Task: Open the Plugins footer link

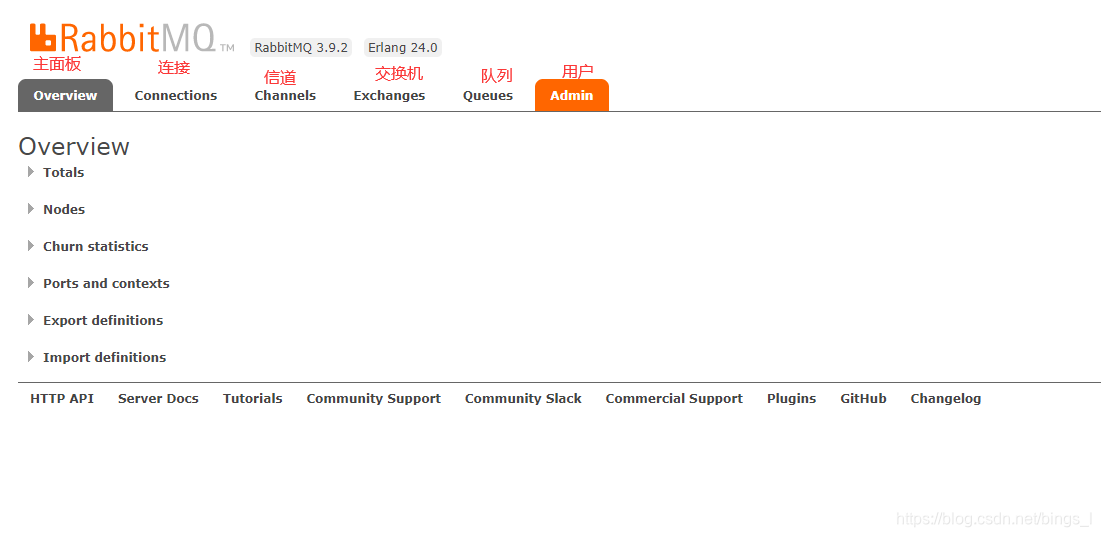Action: click(x=791, y=399)
